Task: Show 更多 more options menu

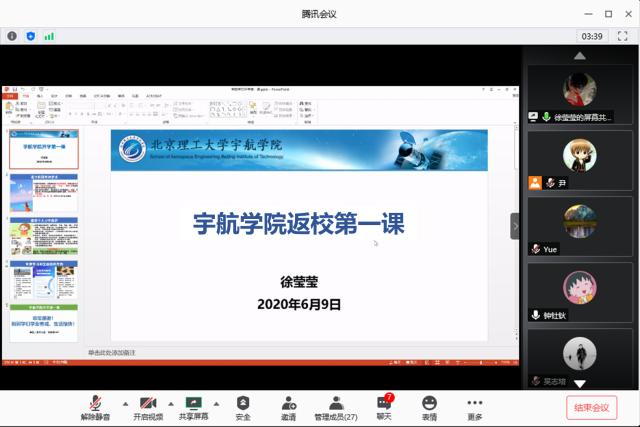Action: point(475,406)
